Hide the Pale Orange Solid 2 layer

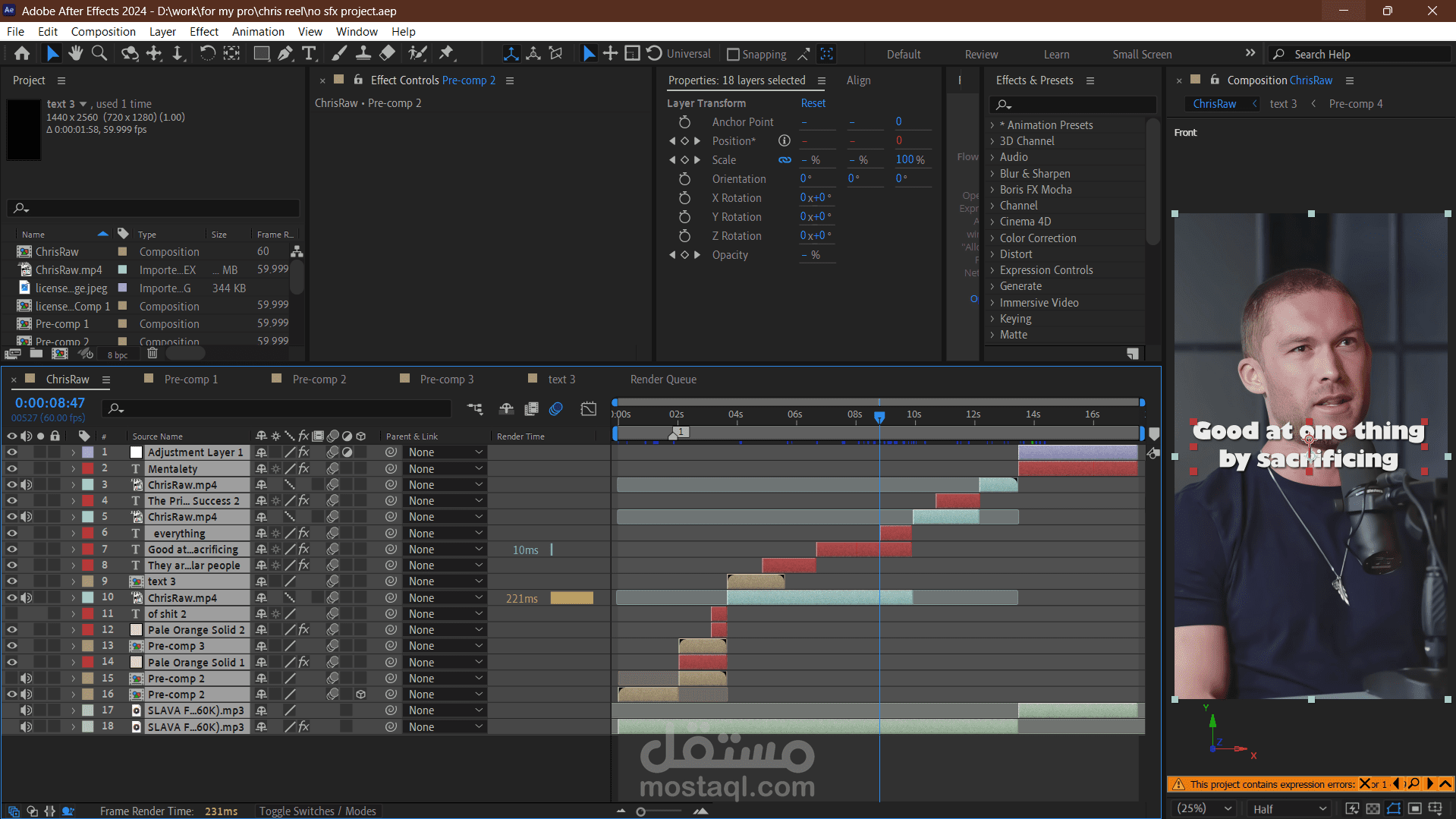[11, 630]
